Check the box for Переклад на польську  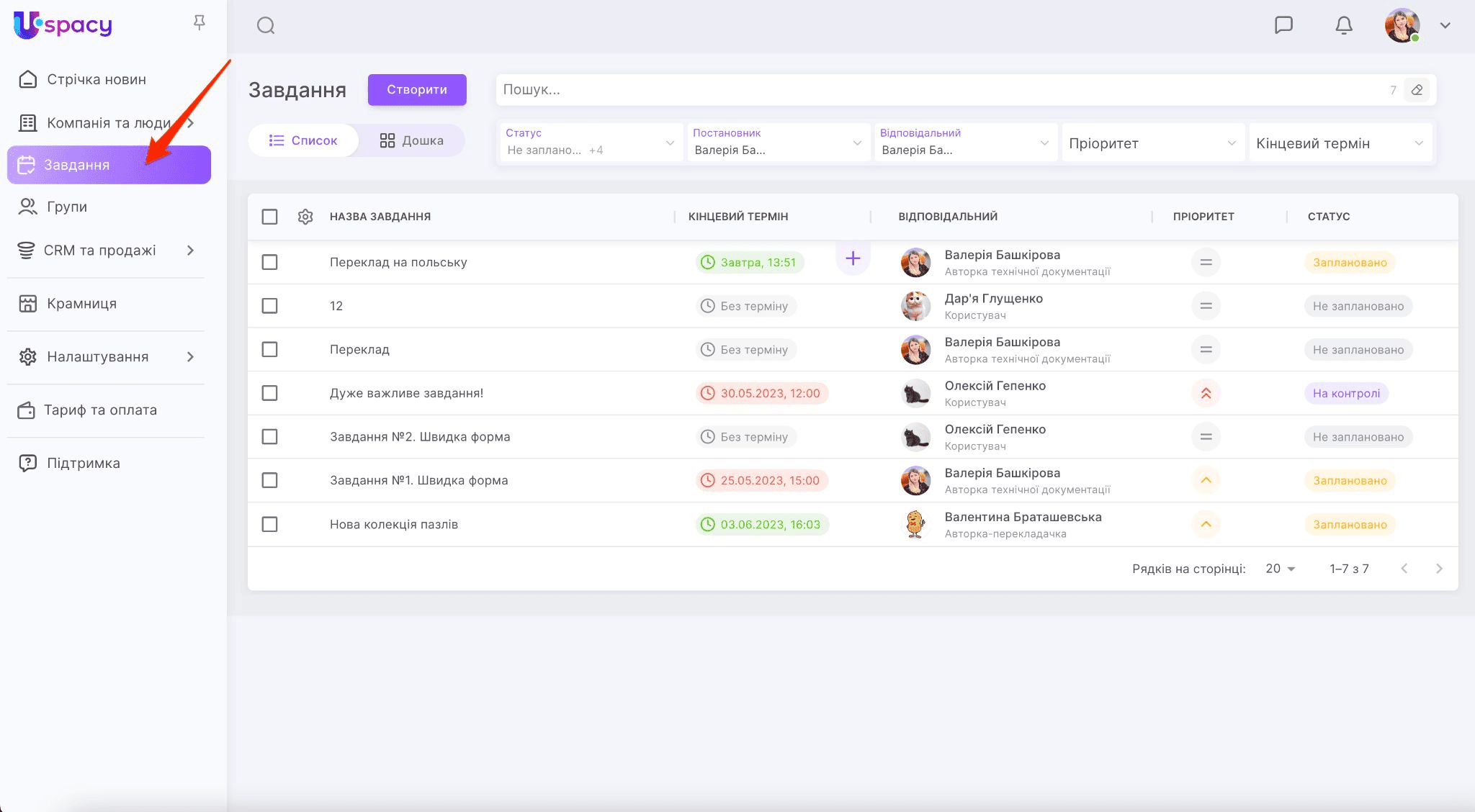coord(270,262)
